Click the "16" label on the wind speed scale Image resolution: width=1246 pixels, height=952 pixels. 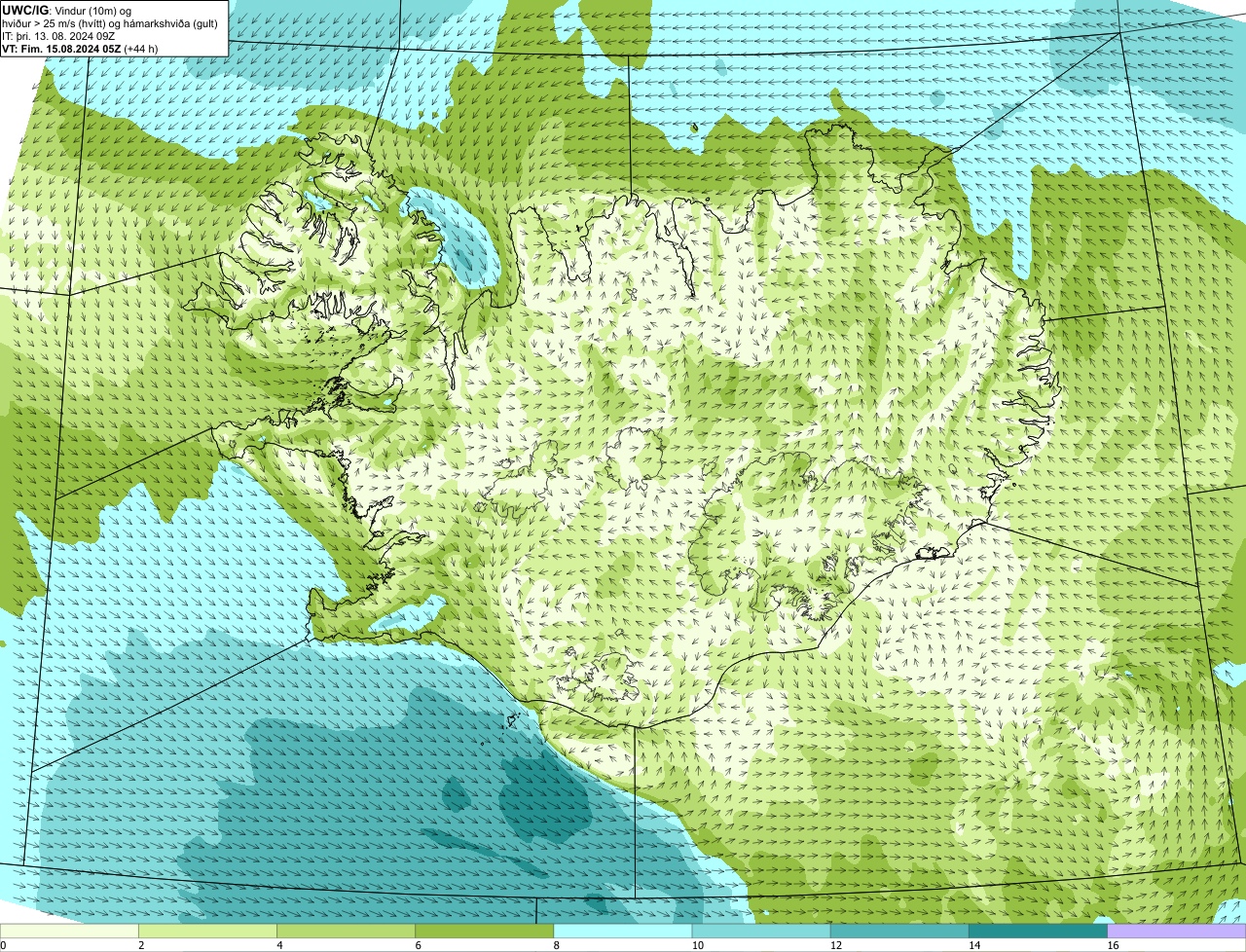1113,945
